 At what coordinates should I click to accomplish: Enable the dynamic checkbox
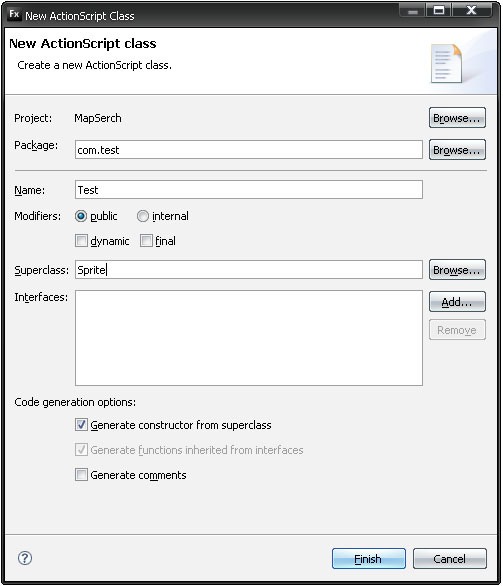coord(81,241)
